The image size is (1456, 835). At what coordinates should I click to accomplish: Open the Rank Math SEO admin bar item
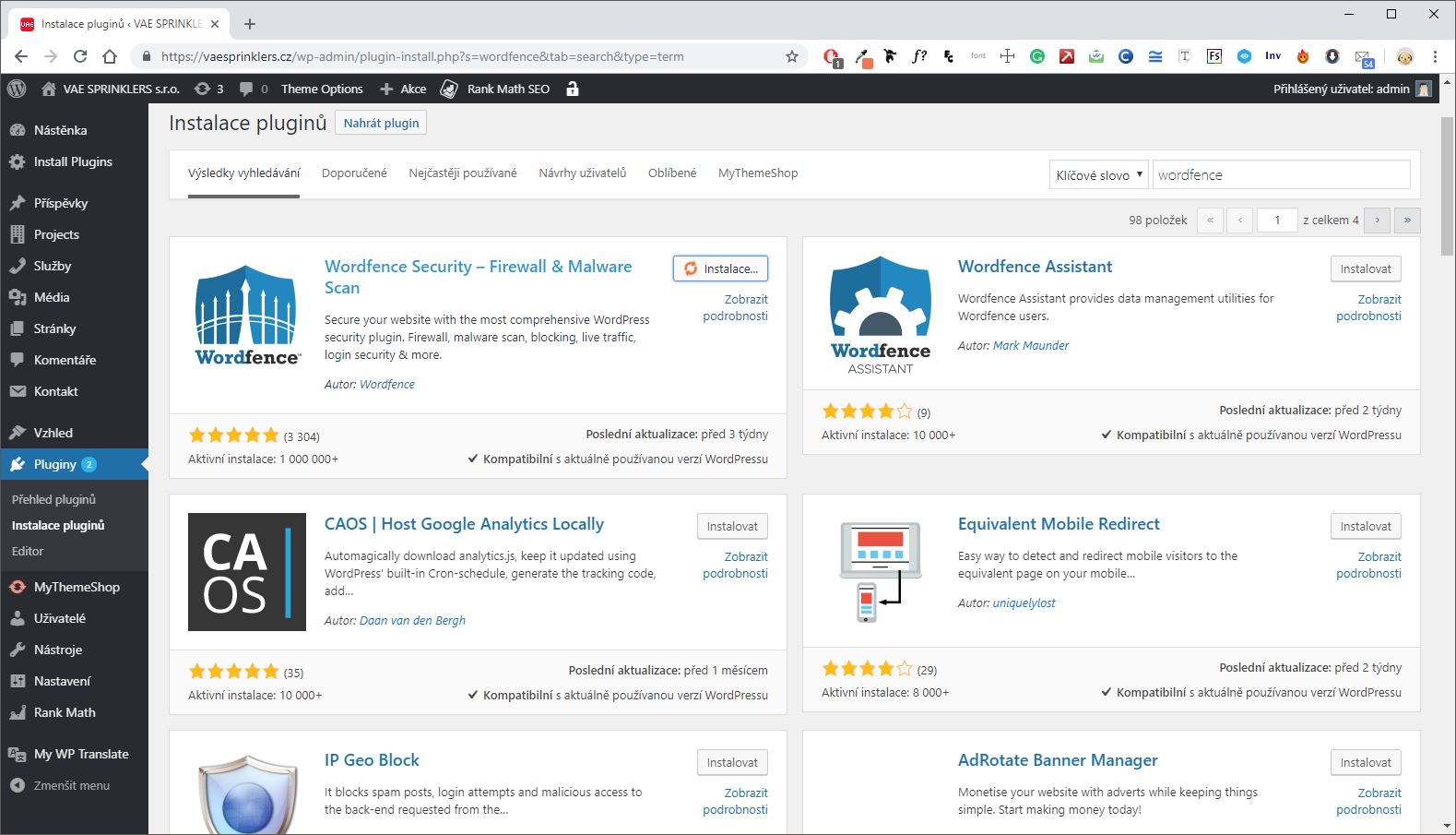(x=495, y=89)
